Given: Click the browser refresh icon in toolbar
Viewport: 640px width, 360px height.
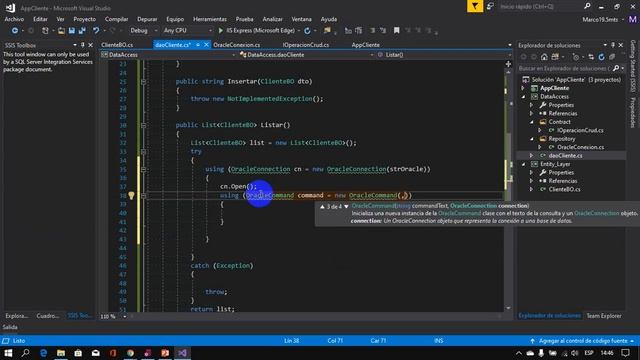Looking at the screenshot, I should pyautogui.click(x=307, y=31).
